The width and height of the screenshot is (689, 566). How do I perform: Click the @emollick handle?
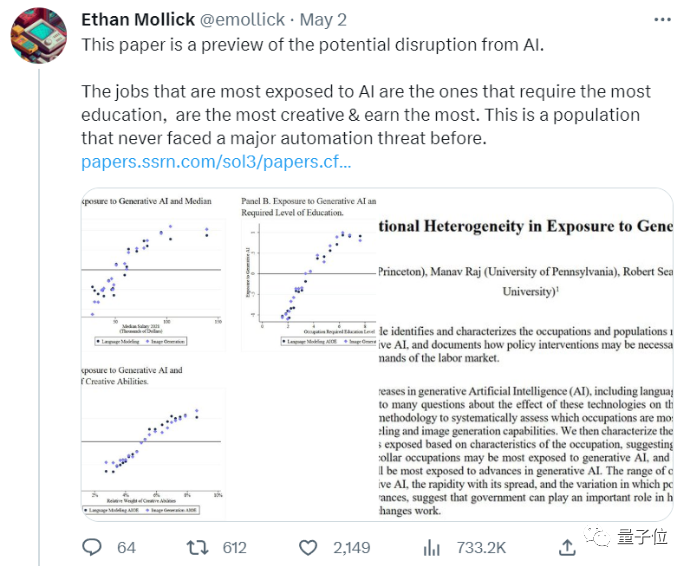pos(245,18)
